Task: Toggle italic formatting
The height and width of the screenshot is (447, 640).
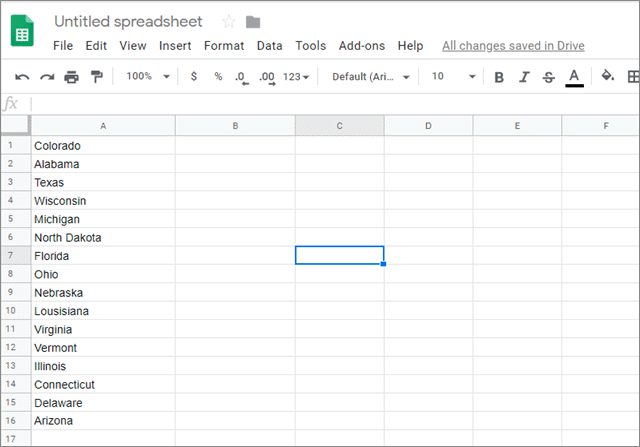Action: 524,77
